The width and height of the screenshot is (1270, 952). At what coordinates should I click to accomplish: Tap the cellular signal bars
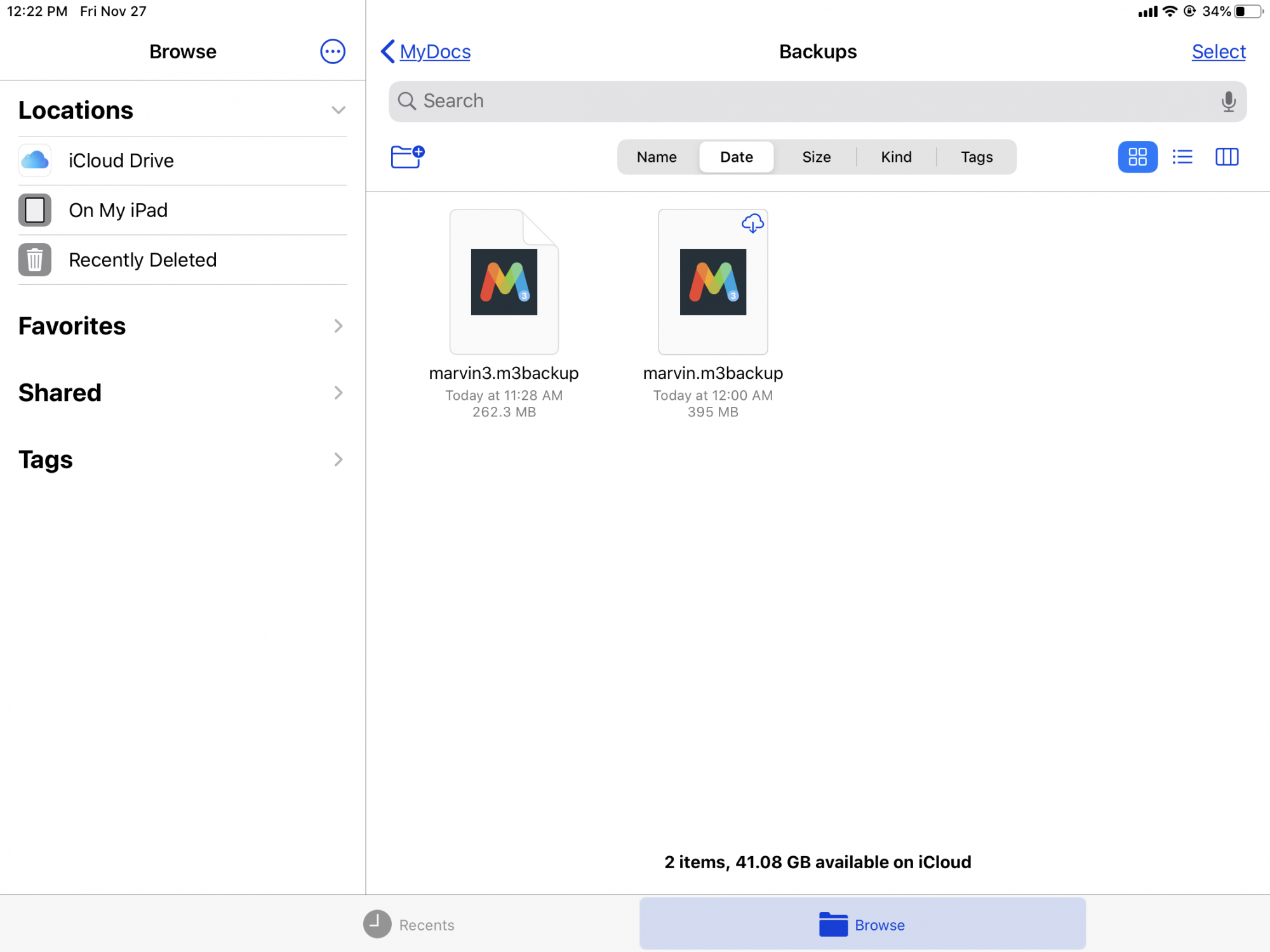point(1147,11)
